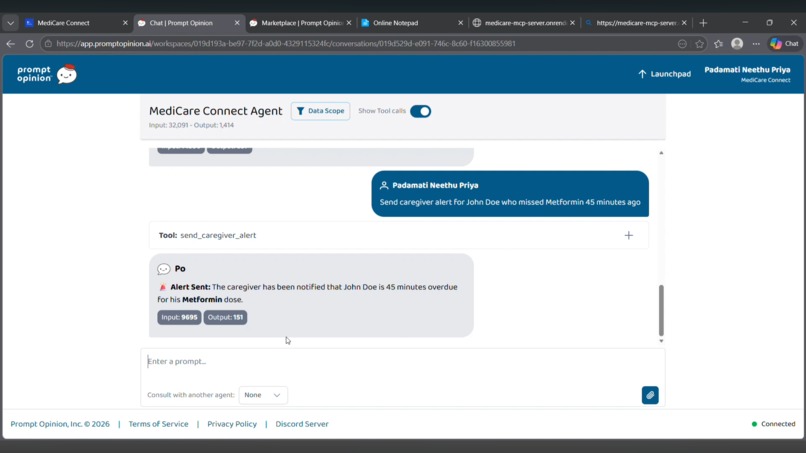Close the Online Notepad tab
The height and width of the screenshot is (453, 806).
[x=461, y=23]
